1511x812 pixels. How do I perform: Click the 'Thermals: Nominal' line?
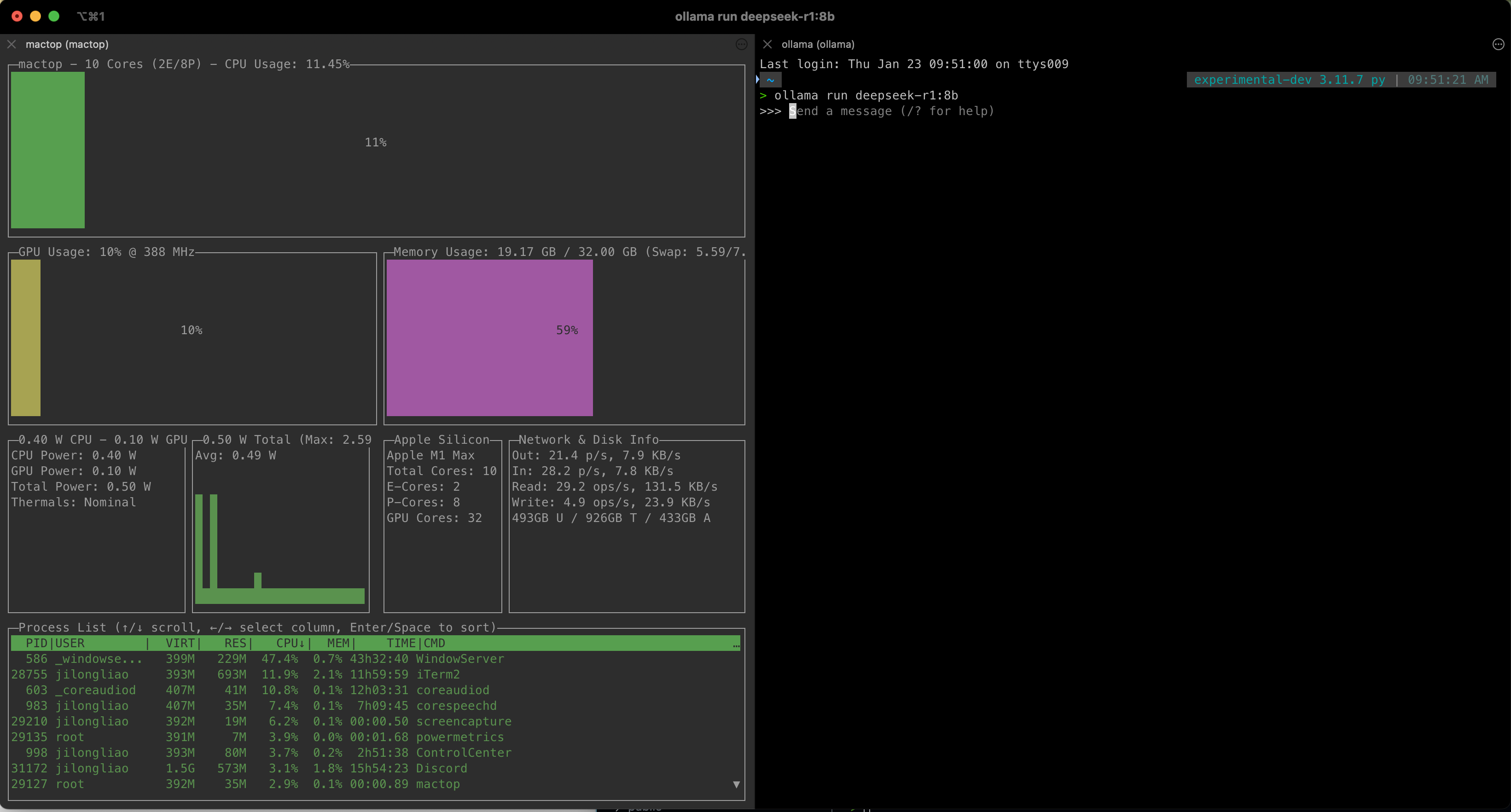(x=73, y=502)
